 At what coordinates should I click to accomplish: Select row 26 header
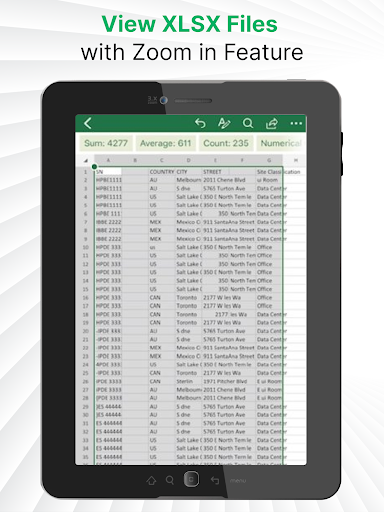(85, 381)
